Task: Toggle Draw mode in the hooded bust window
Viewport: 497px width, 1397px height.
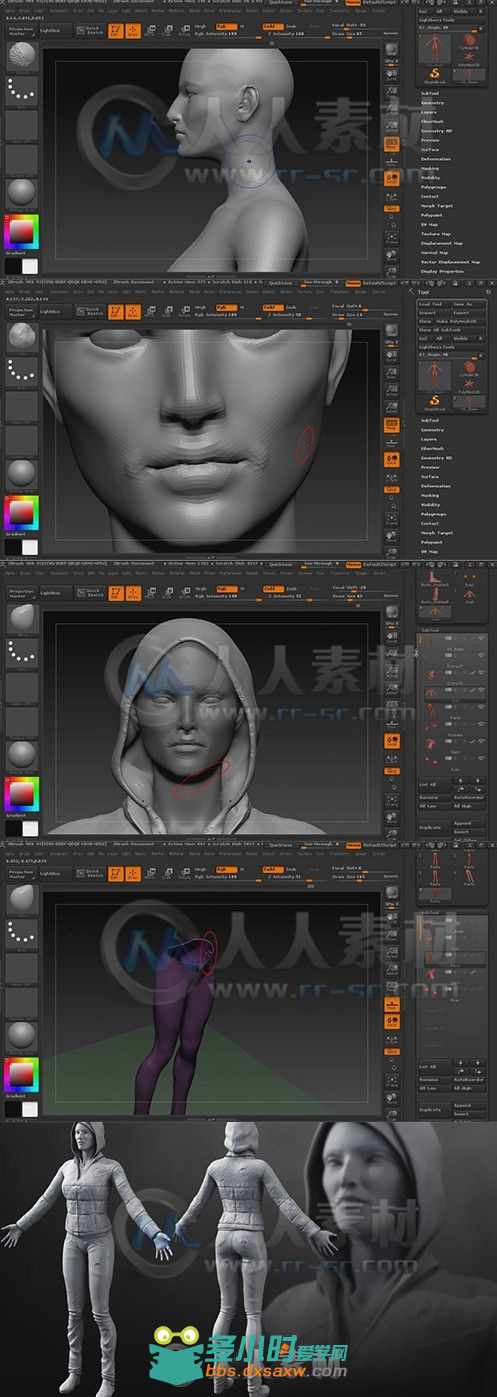Action: [x=132, y=592]
